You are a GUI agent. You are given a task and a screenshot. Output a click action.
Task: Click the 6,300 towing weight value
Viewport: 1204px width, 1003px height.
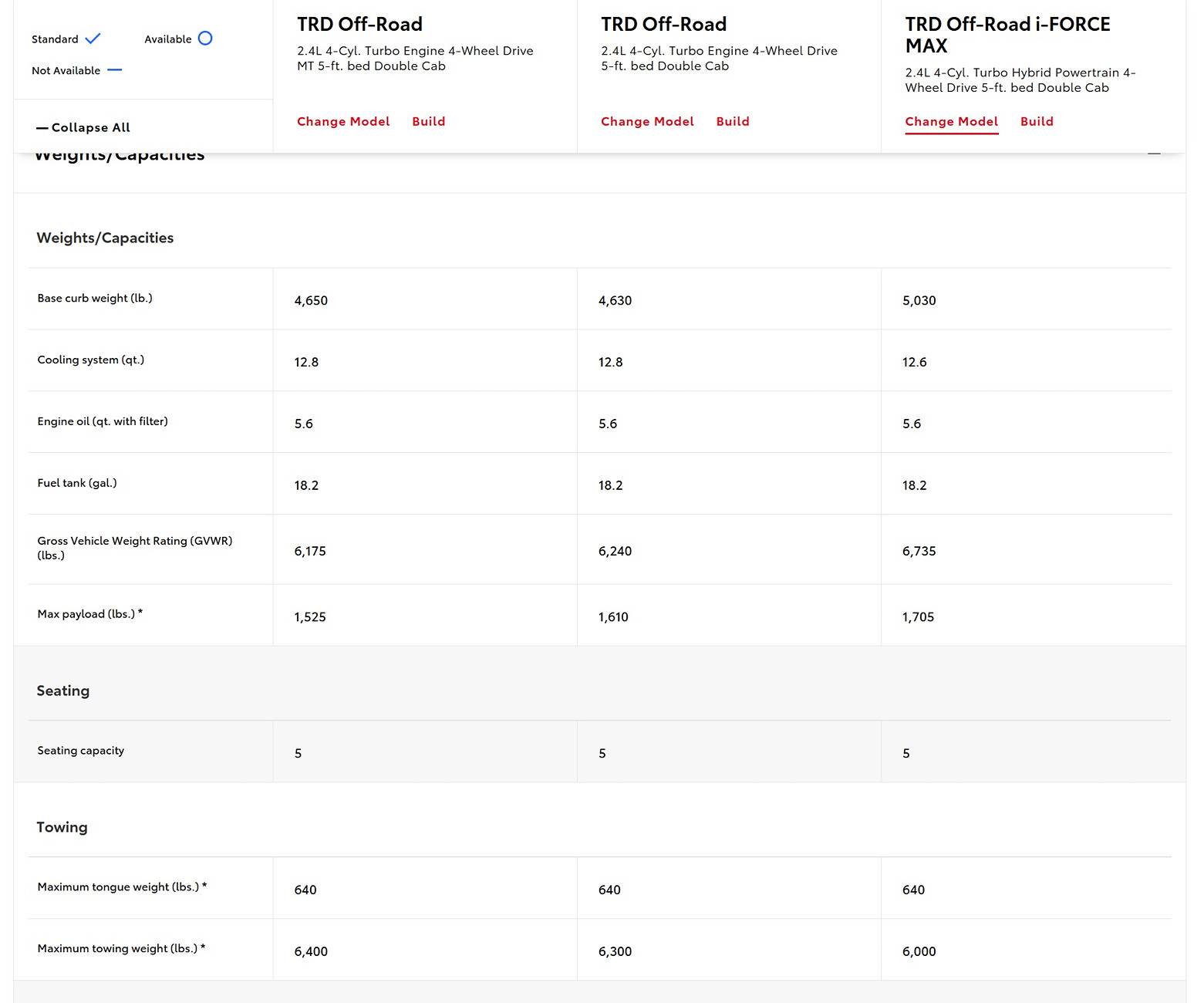coord(615,952)
